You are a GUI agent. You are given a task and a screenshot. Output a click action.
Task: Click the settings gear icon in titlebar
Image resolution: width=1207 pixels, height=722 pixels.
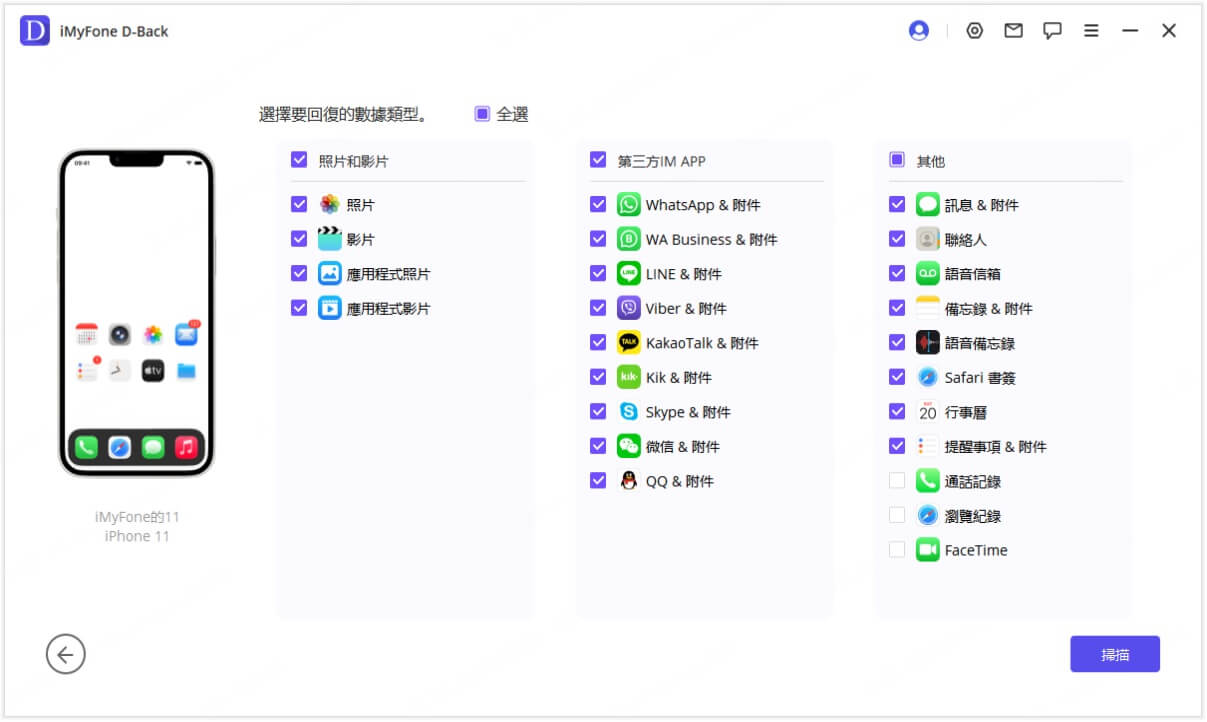point(975,30)
